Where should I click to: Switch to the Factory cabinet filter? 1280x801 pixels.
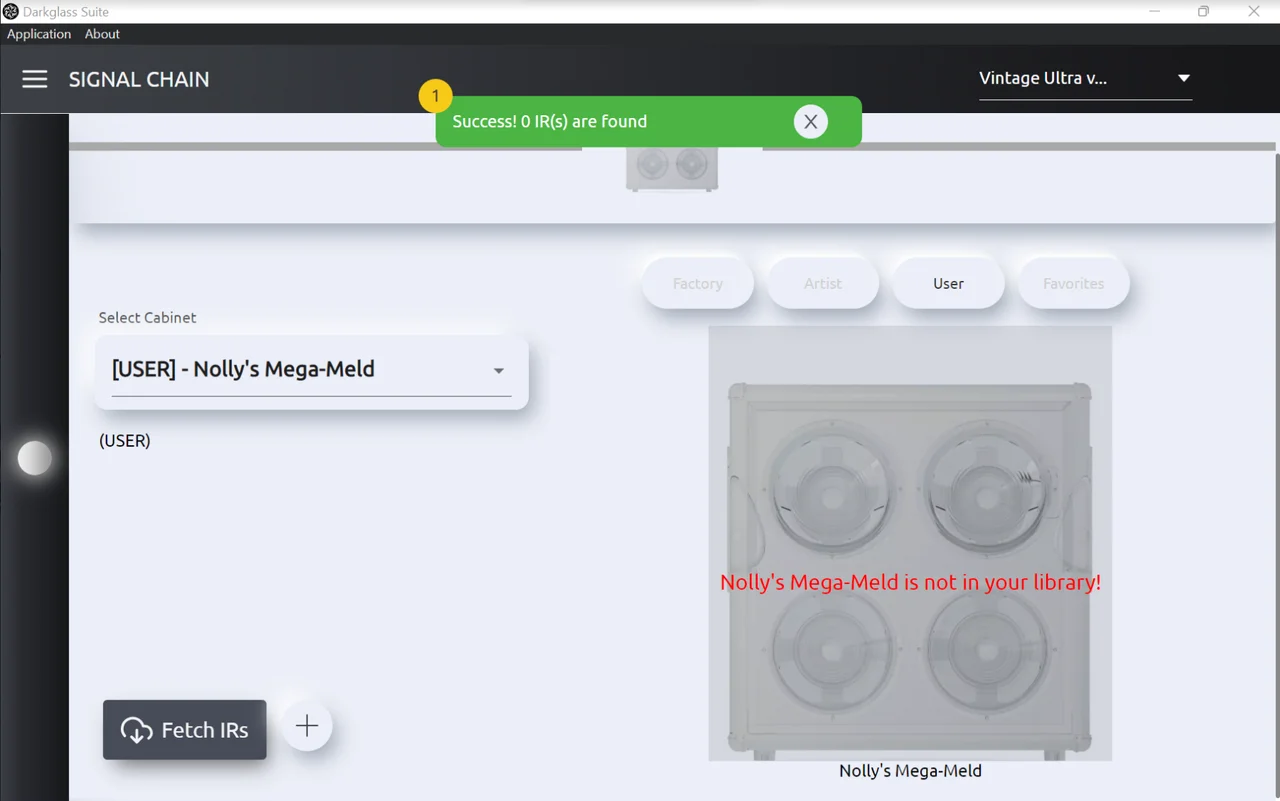click(697, 284)
